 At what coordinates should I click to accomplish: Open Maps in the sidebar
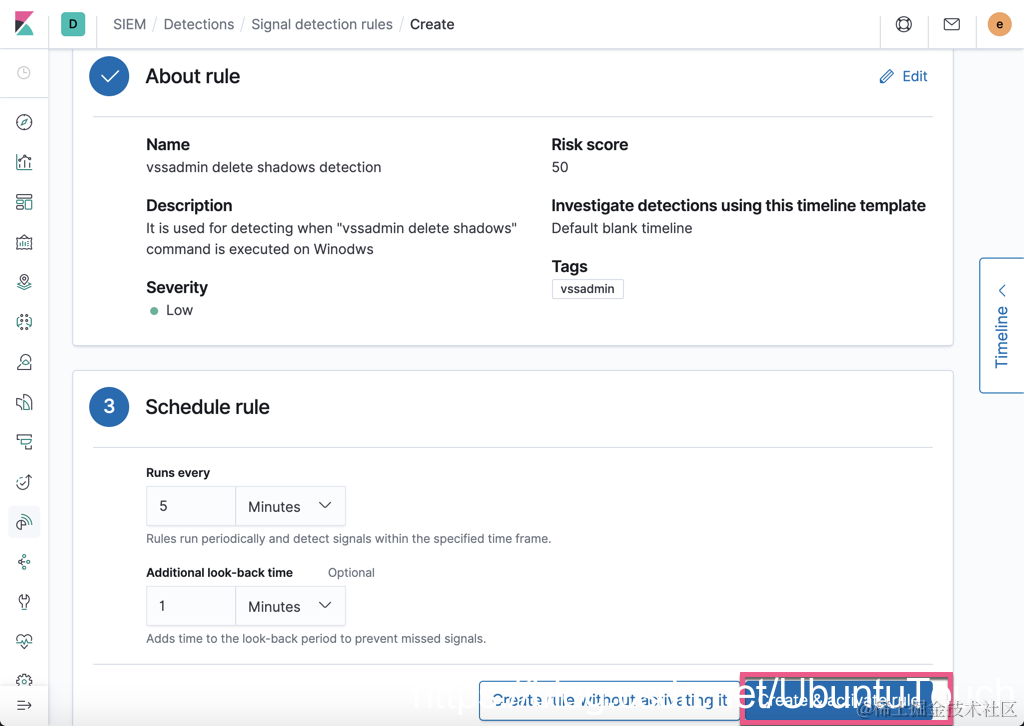(x=24, y=282)
